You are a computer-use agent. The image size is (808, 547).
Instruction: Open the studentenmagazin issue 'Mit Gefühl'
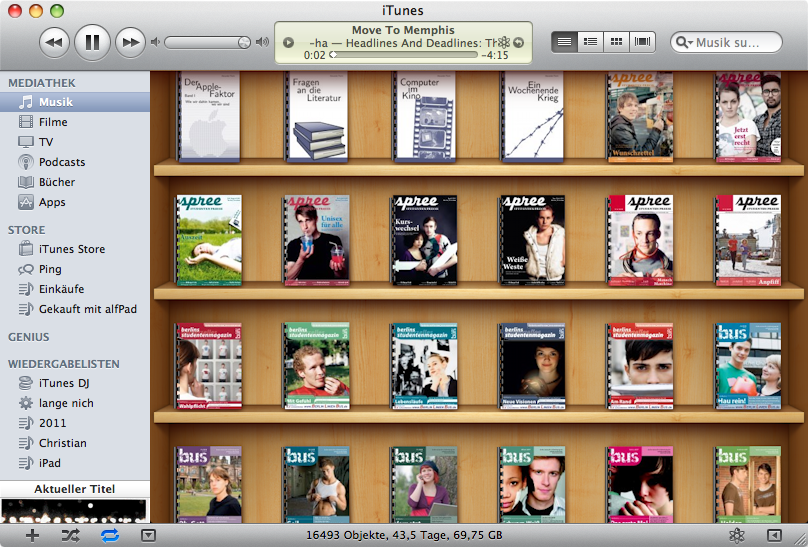pyautogui.click(x=316, y=366)
